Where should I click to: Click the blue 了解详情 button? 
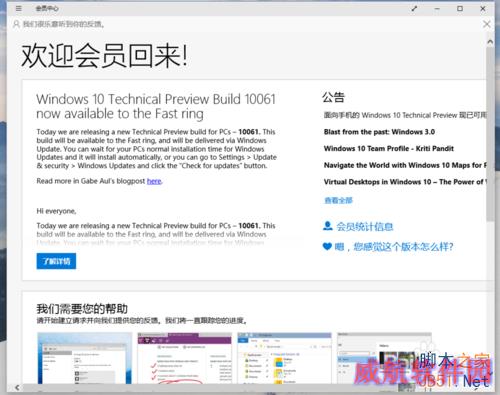point(56,261)
